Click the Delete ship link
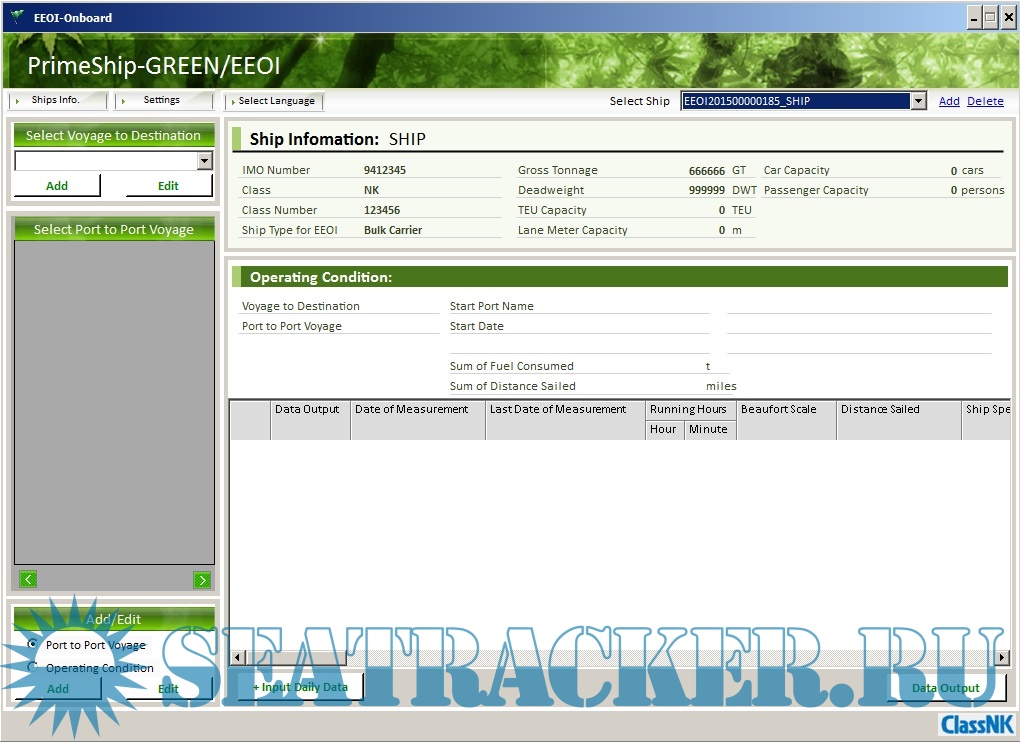Screen dimensions: 1020x742 [x=985, y=101]
